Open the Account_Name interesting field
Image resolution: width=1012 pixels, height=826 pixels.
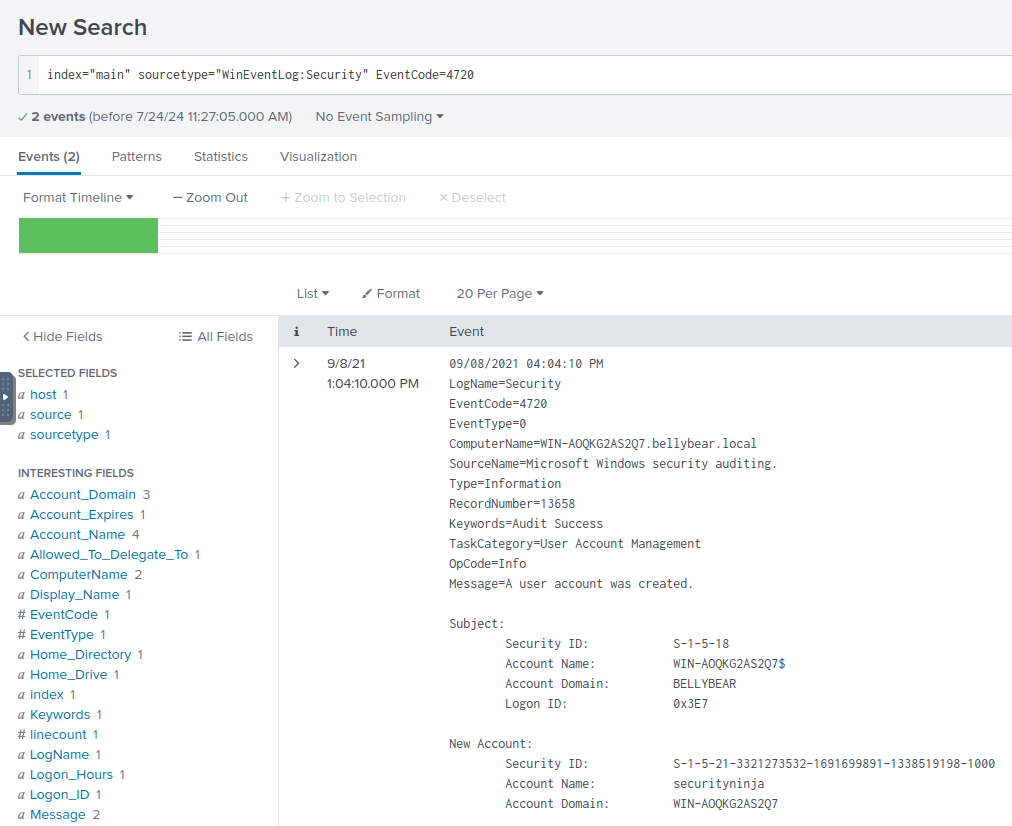(x=77, y=535)
